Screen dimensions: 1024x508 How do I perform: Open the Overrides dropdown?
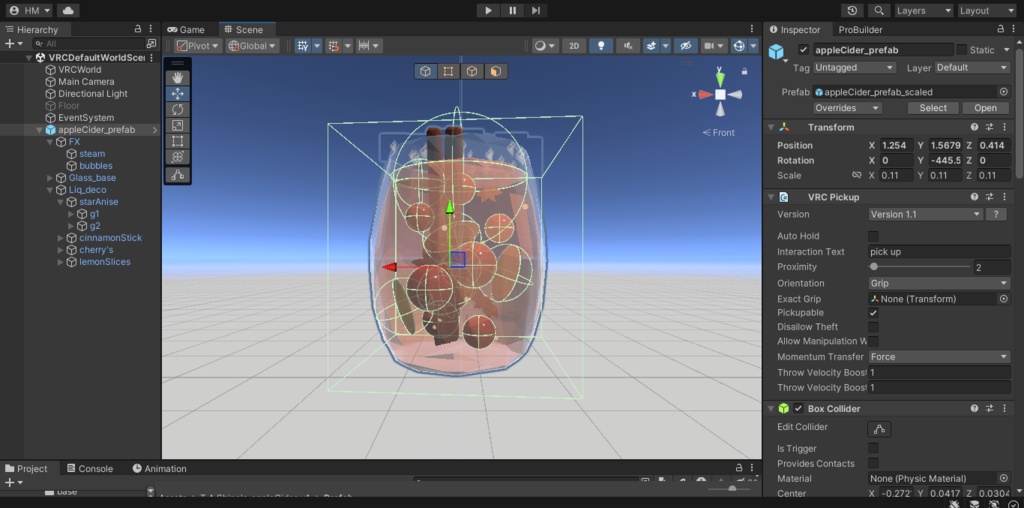pyautogui.click(x=848, y=108)
